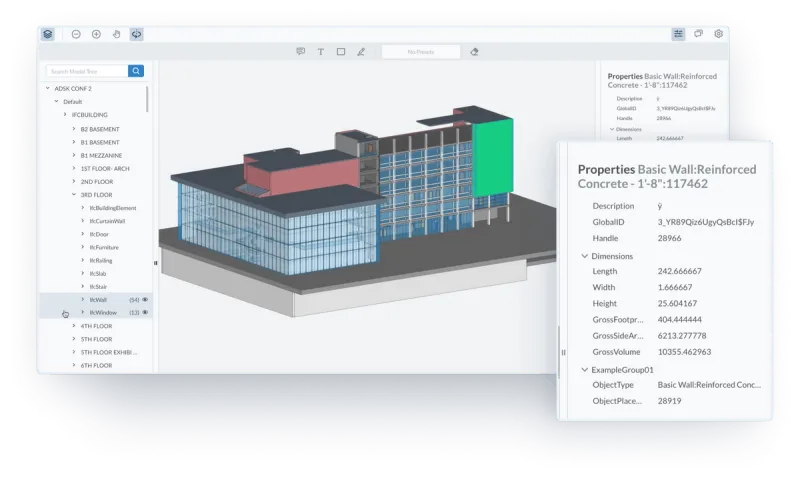Viewport: 800px width, 477px height.
Task: Select the IfcRailing tree row
Action: [x=96, y=260]
